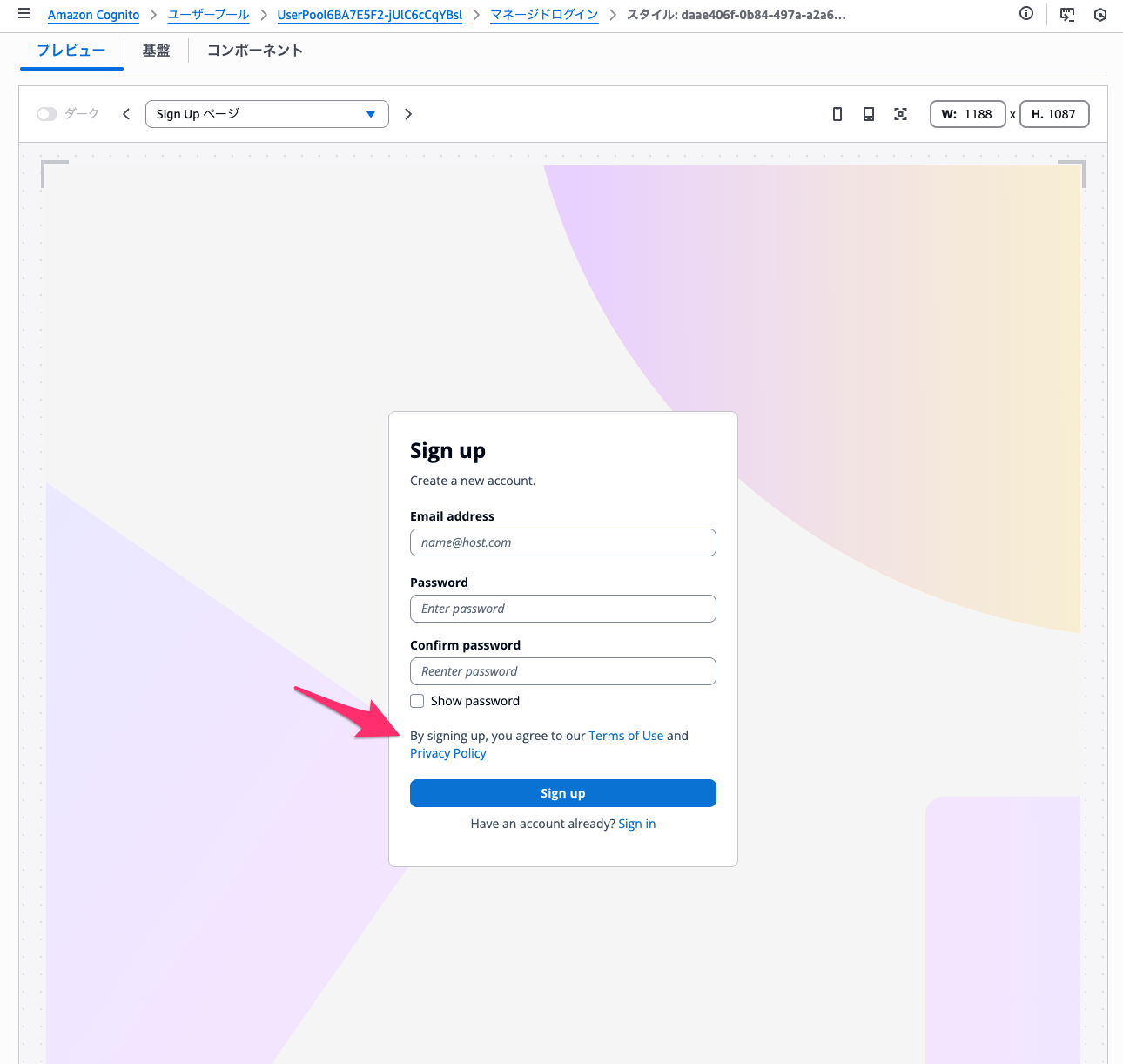Viewport: 1123px width, 1064px height.
Task: Toggle the ダーク mode switch
Action: click(47, 114)
